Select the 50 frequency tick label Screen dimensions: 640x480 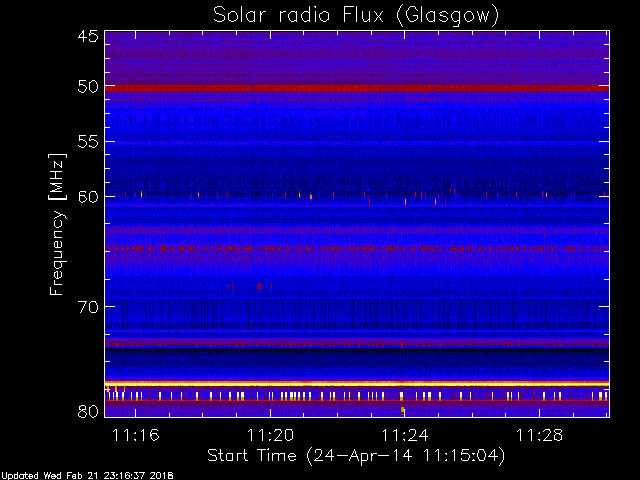(x=88, y=87)
